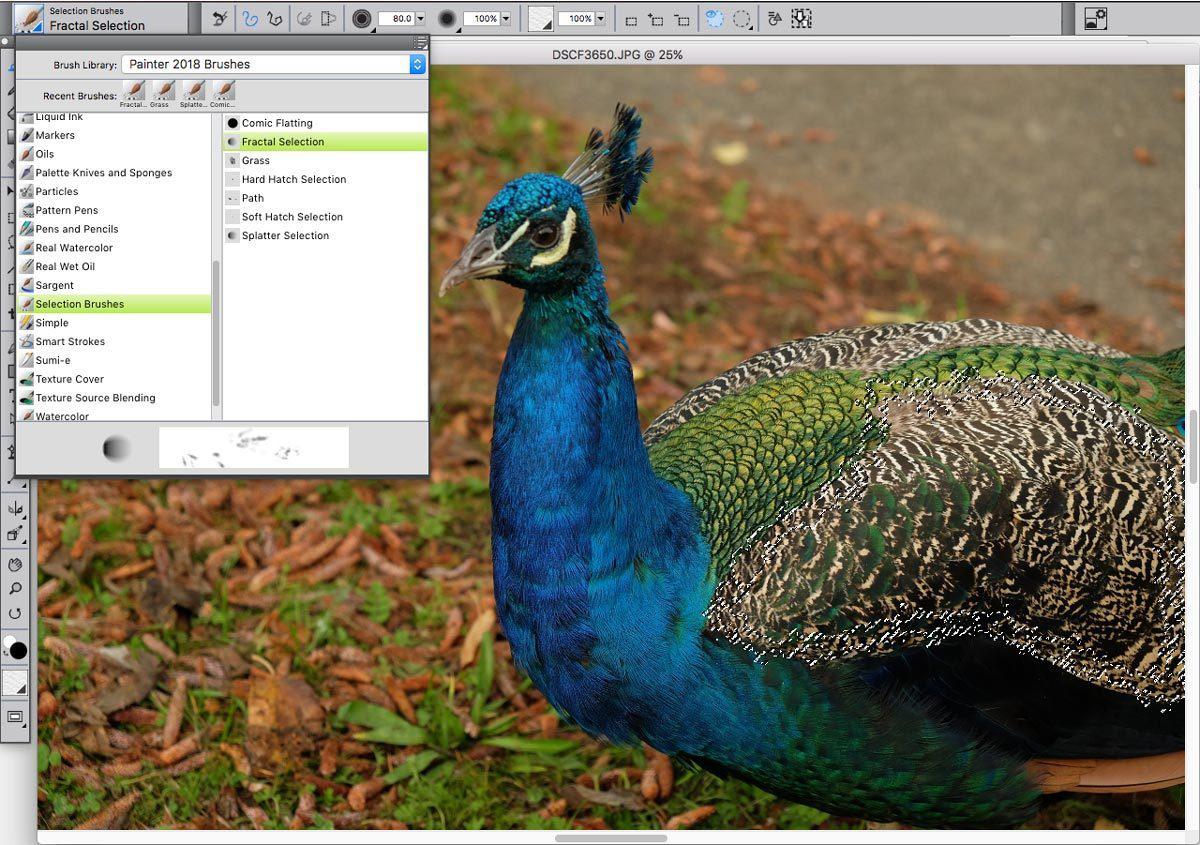The width and height of the screenshot is (1200, 845).
Task: Toggle the dashed circle selection mode
Action: (742, 18)
